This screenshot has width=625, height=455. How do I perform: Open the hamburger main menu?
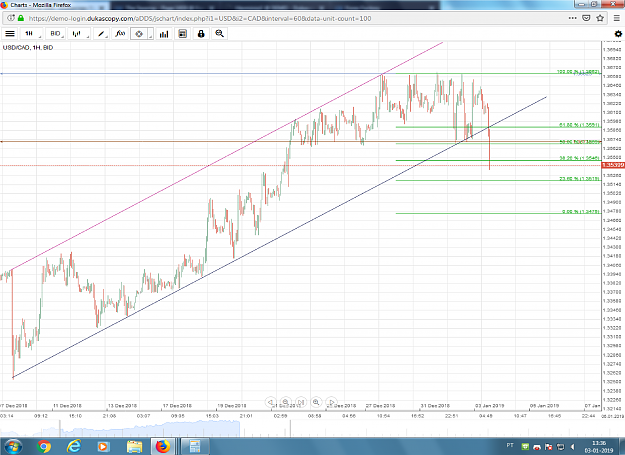(10, 34)
